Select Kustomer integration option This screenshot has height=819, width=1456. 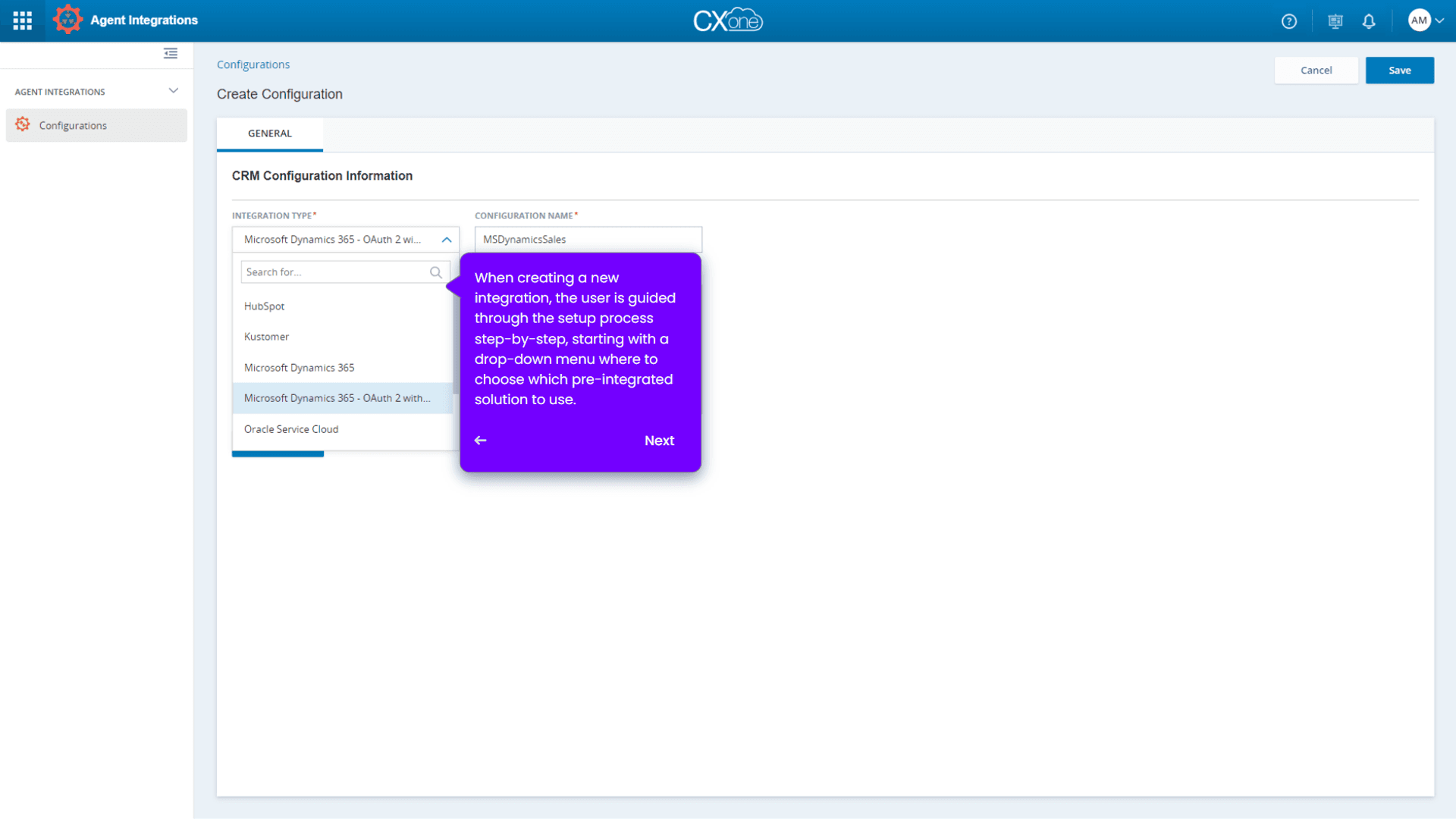[267, 337]
